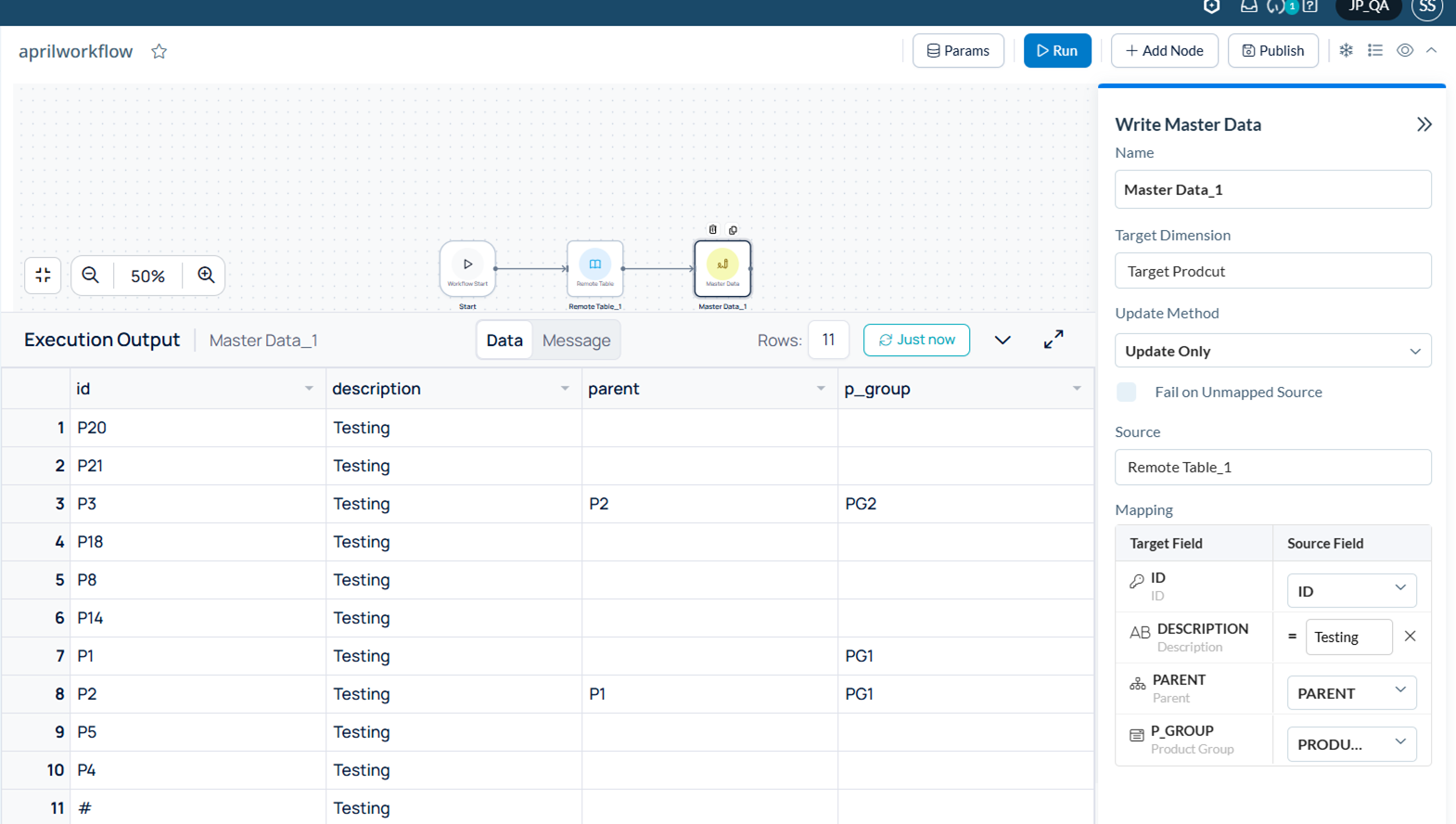
Task: Open the Update Method dropdown
Action: pyautogui.click(x=1272, y=351)
